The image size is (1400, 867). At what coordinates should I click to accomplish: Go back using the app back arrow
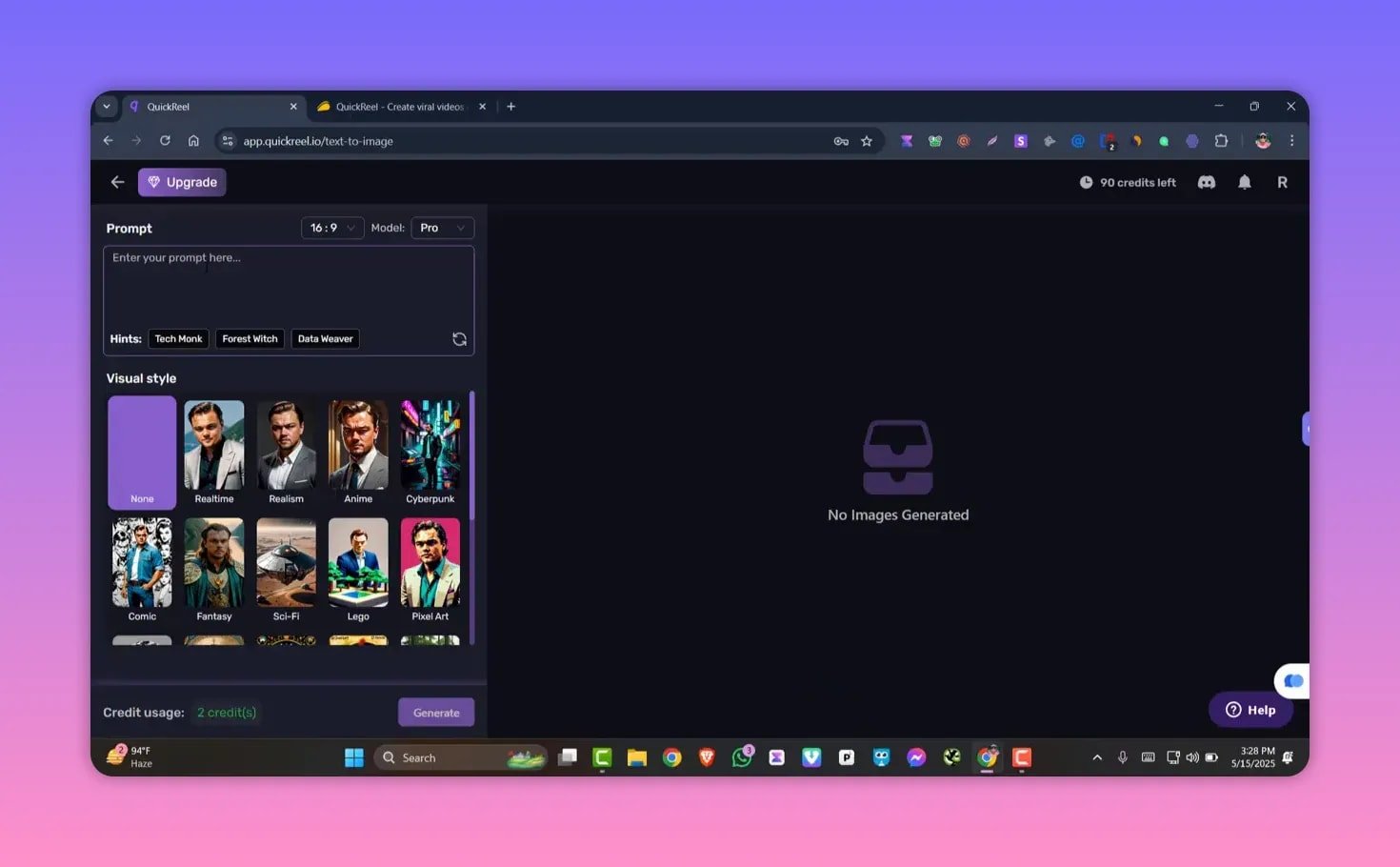coord(117,182)
